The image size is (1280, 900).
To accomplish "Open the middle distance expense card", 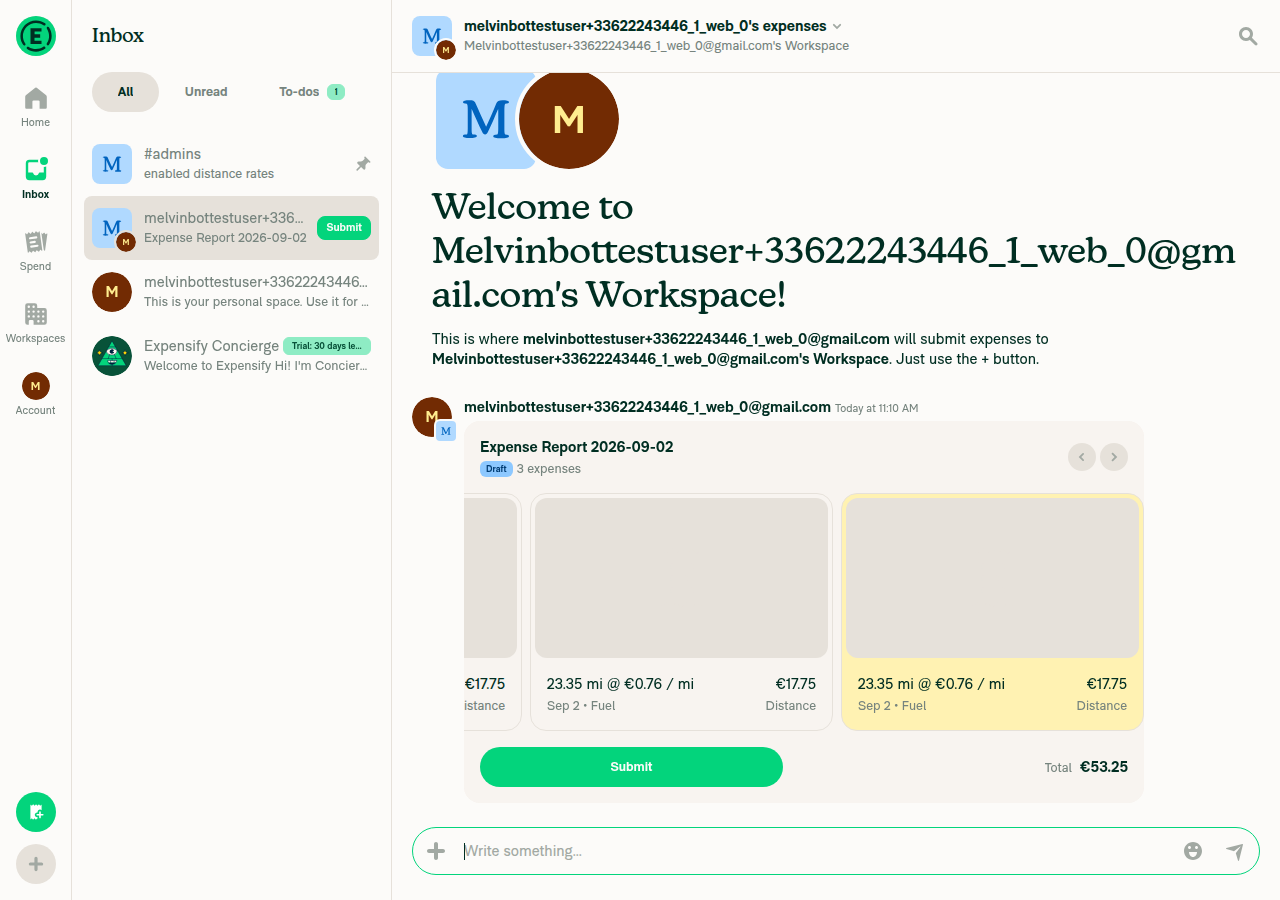I will (681, 612).
